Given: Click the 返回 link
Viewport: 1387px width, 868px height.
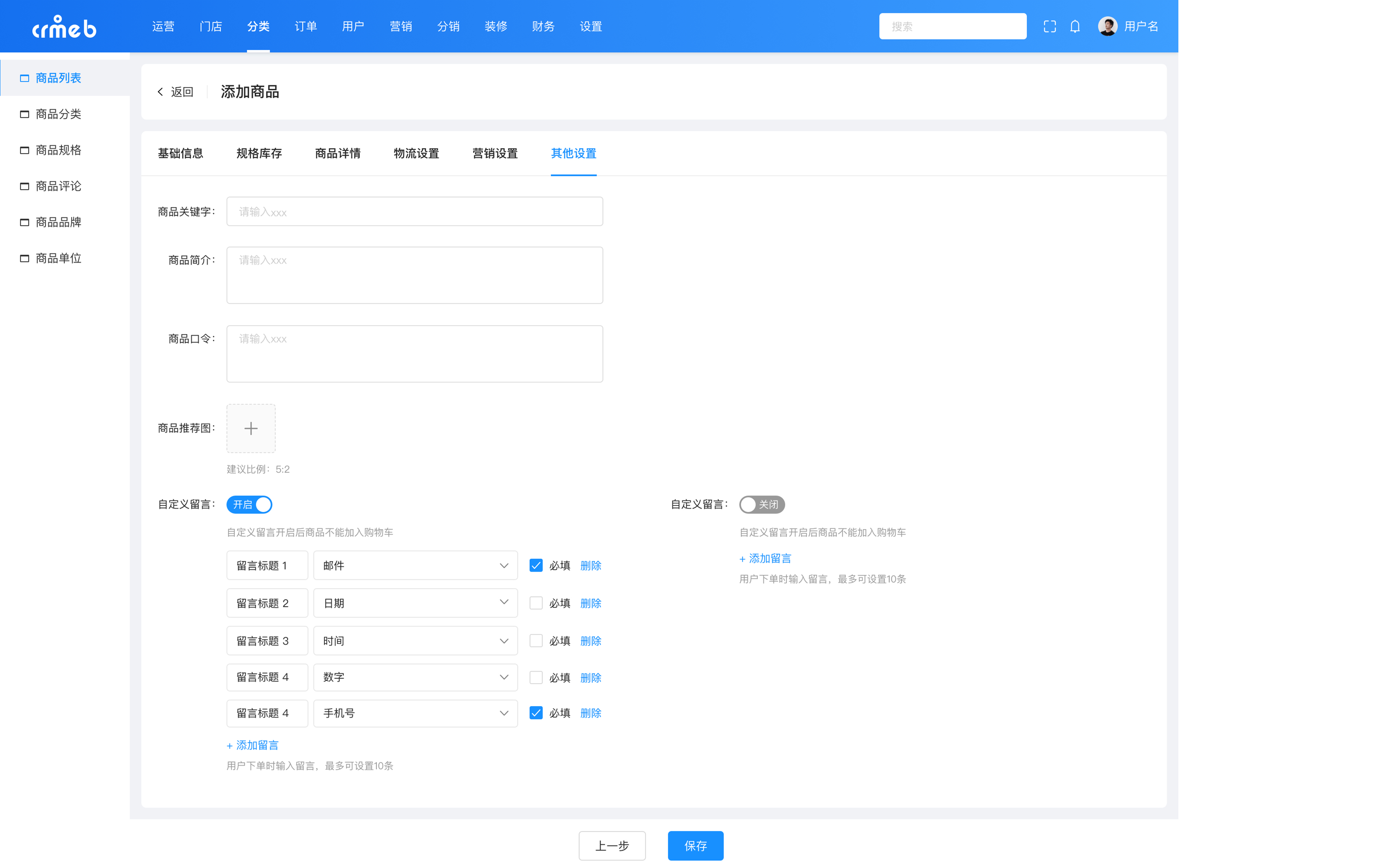Looking at the screenshot, I should coord(182,92).
